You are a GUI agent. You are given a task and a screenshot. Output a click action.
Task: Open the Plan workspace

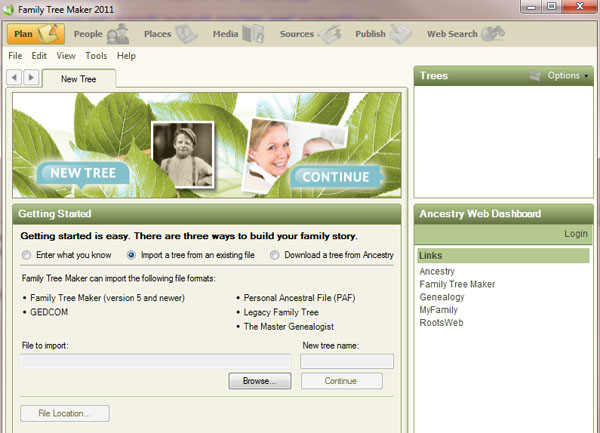pyautogui.click(x=36, y=34)
